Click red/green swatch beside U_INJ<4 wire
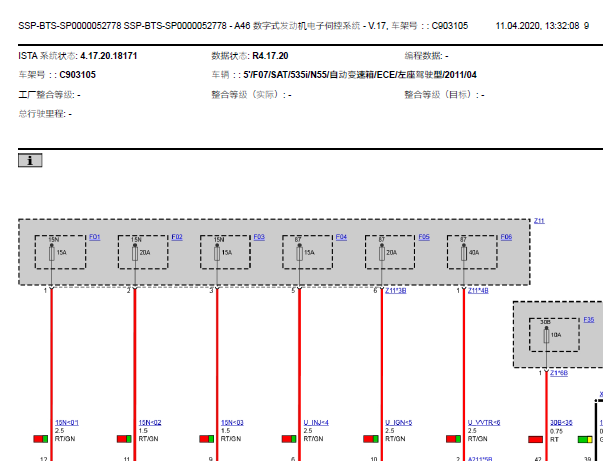 pos(289,439)
